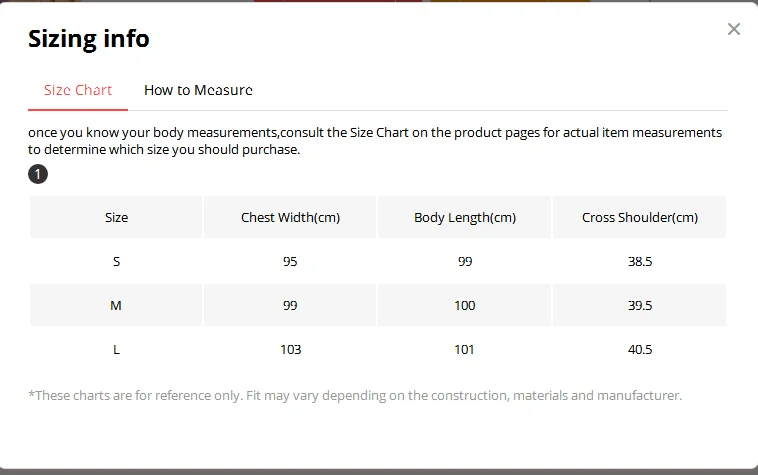Click the Cross Shoulder(cm) column header

640,217
